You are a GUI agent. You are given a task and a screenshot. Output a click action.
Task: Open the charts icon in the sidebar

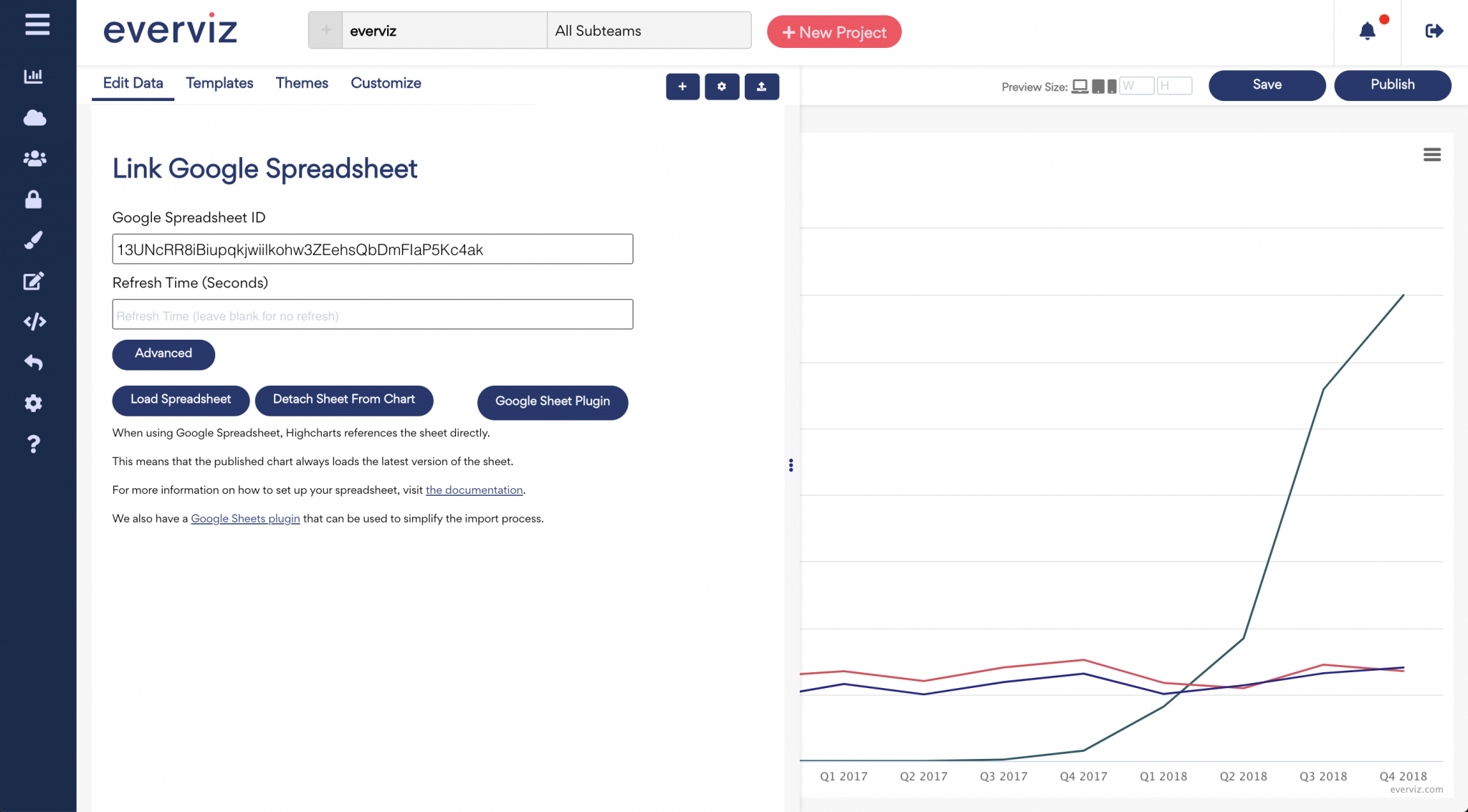[x=34, y=77]
